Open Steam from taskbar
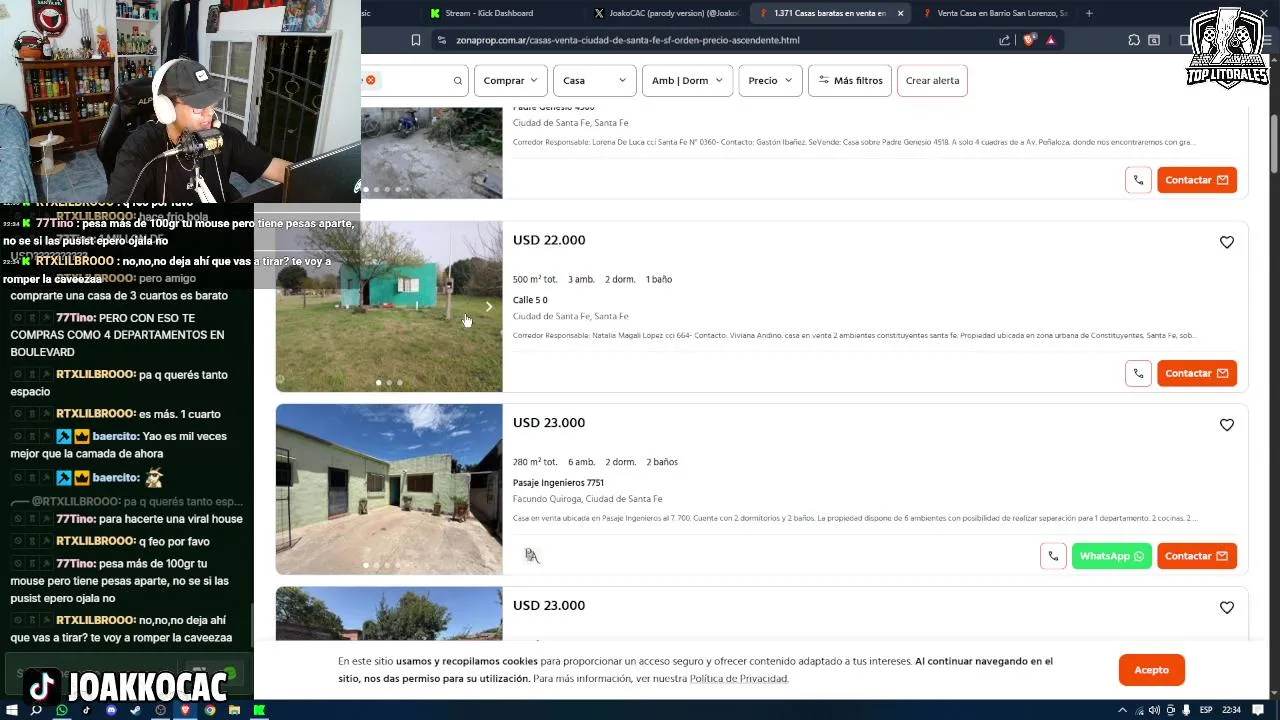The height and width of the screenshot is (720, 1280). point(136,710)
